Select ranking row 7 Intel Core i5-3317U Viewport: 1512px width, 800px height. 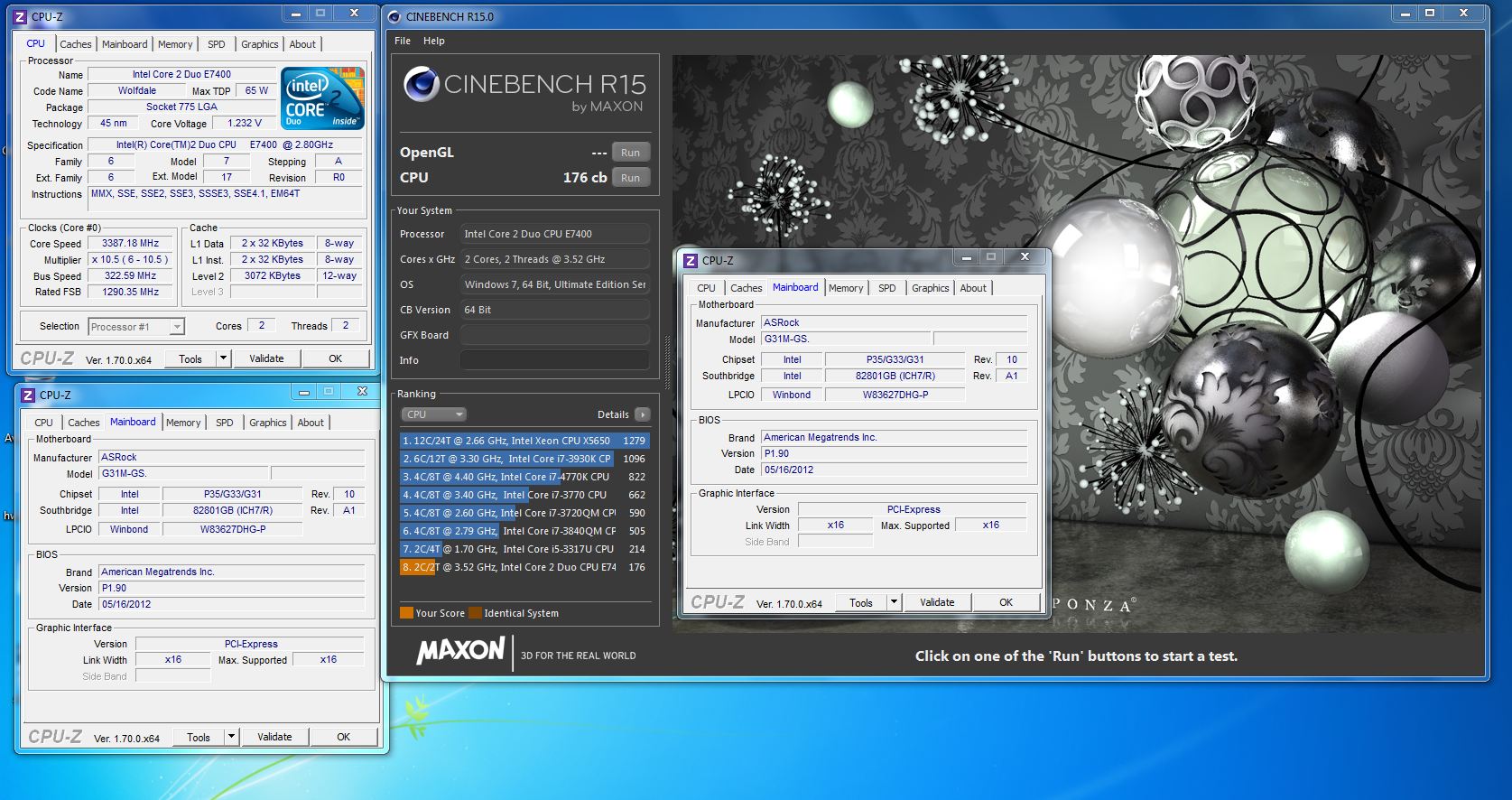pos(524,549)
